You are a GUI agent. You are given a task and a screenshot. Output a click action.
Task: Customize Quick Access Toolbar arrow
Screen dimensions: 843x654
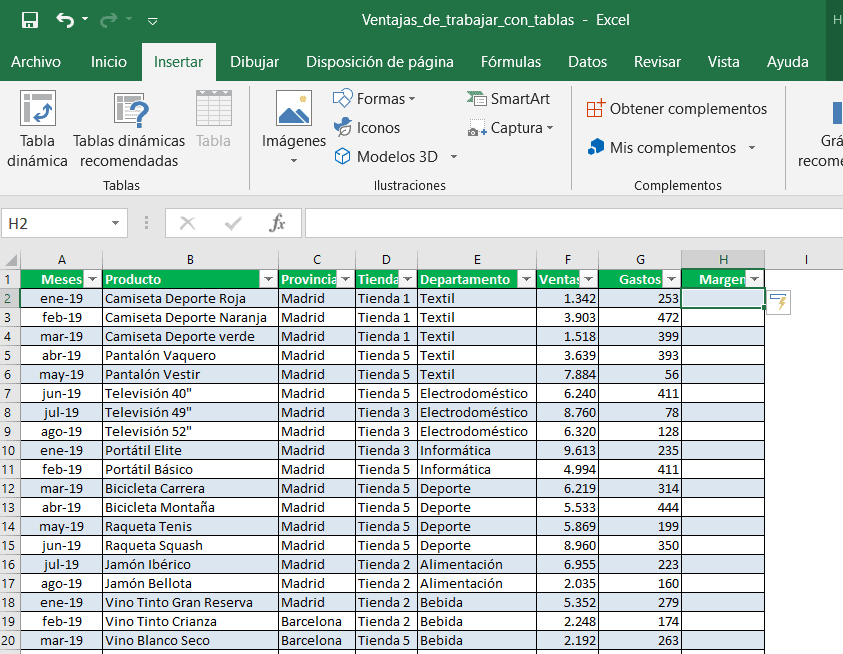coord(153,21)
